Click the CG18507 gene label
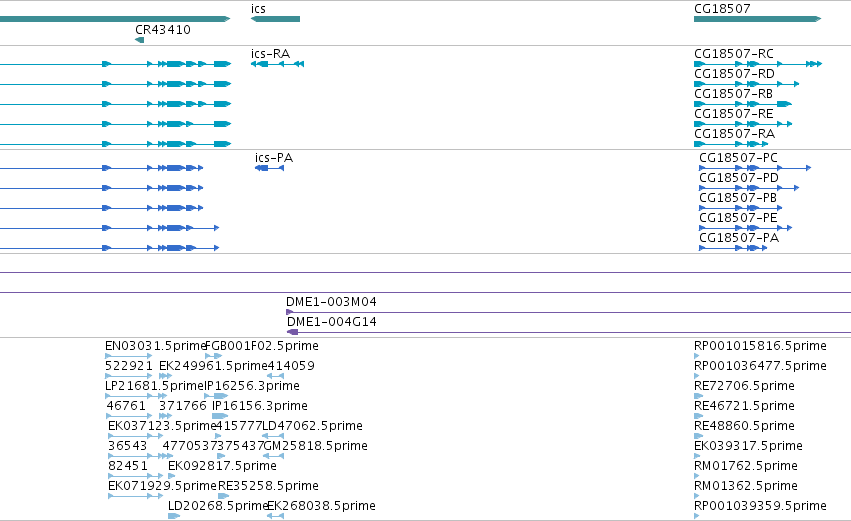 point(722,9)
